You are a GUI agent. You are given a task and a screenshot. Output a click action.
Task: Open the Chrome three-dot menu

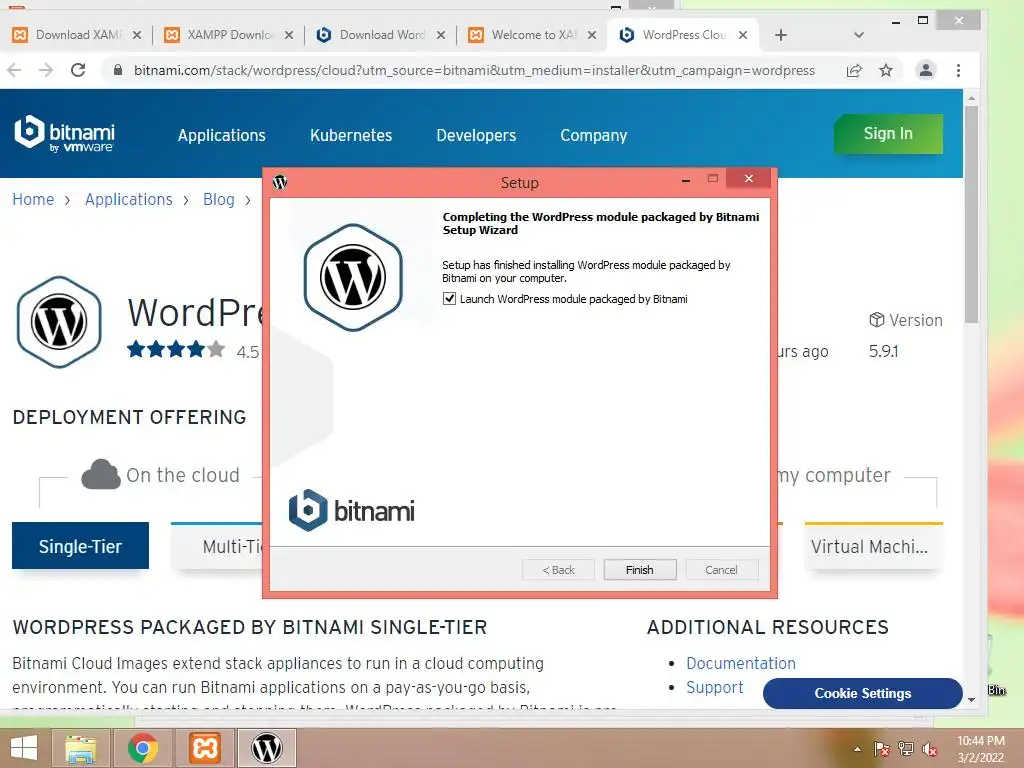pos(958,71)
